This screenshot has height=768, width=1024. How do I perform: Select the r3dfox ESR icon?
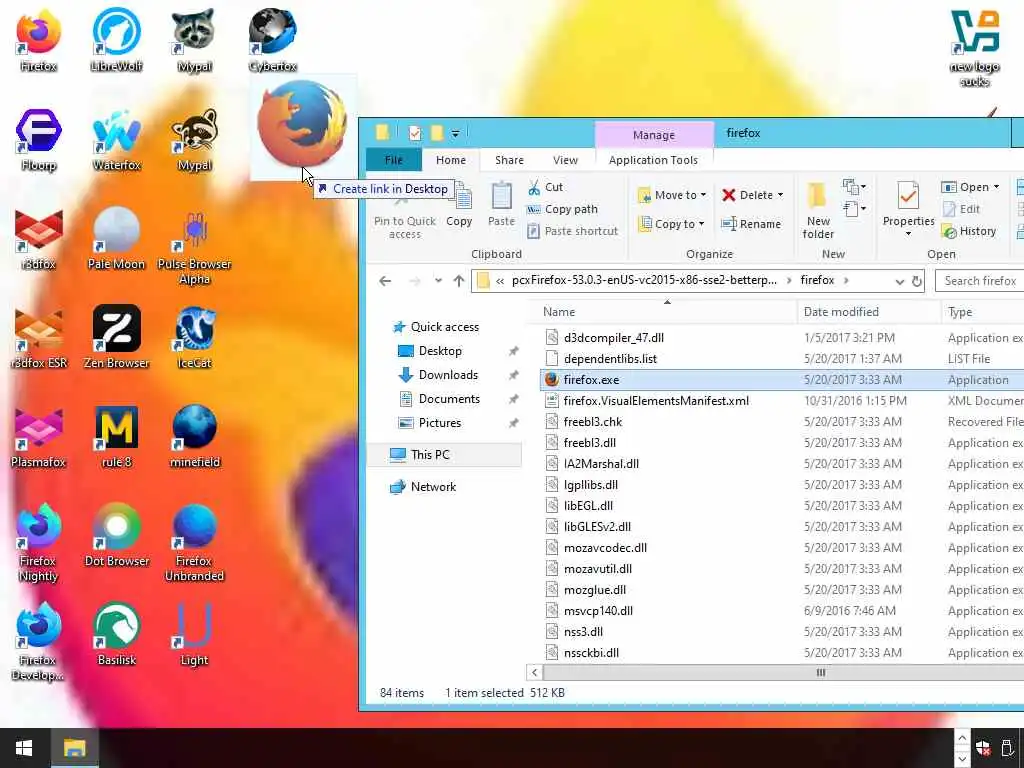38,338
